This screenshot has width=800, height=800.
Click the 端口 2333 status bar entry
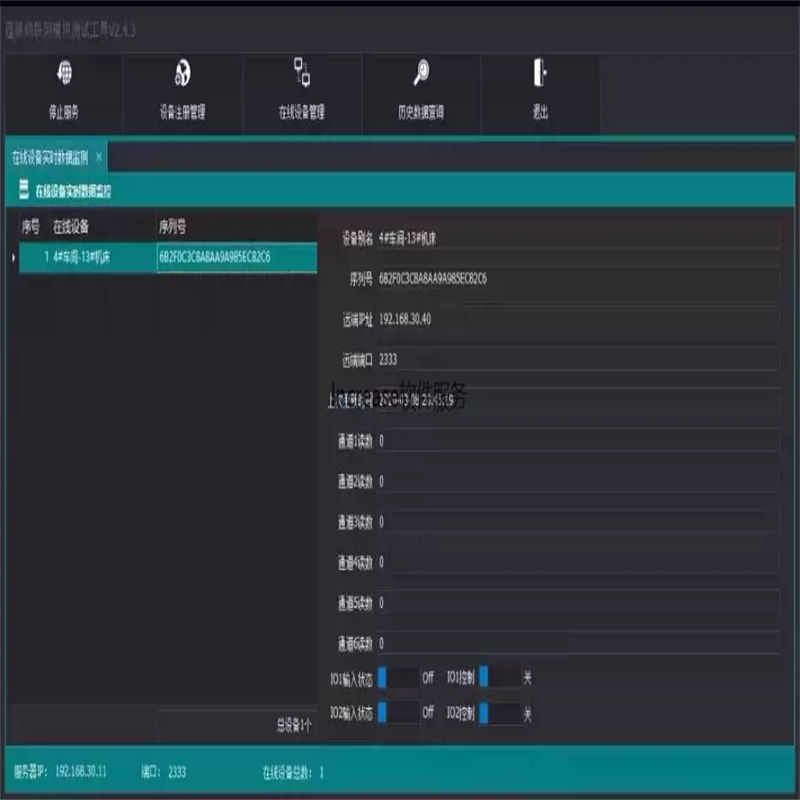pos(163,771)
